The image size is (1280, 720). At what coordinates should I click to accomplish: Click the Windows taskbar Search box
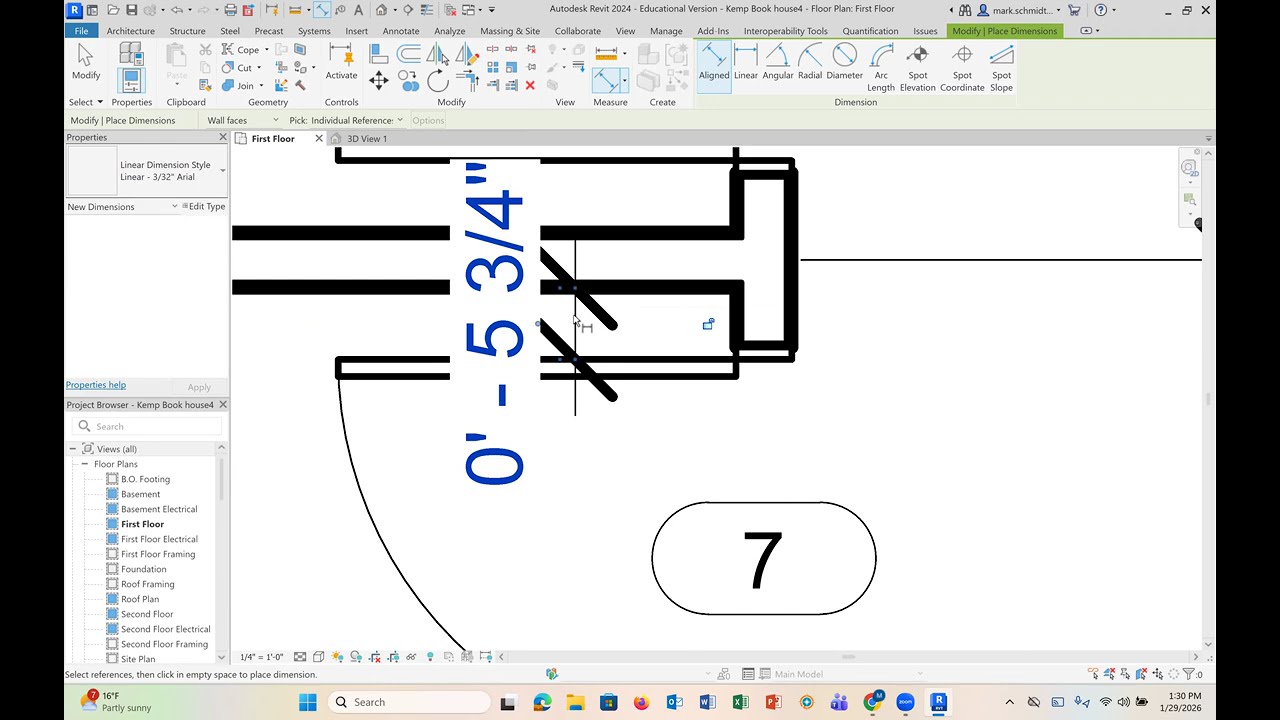[409, 702]
